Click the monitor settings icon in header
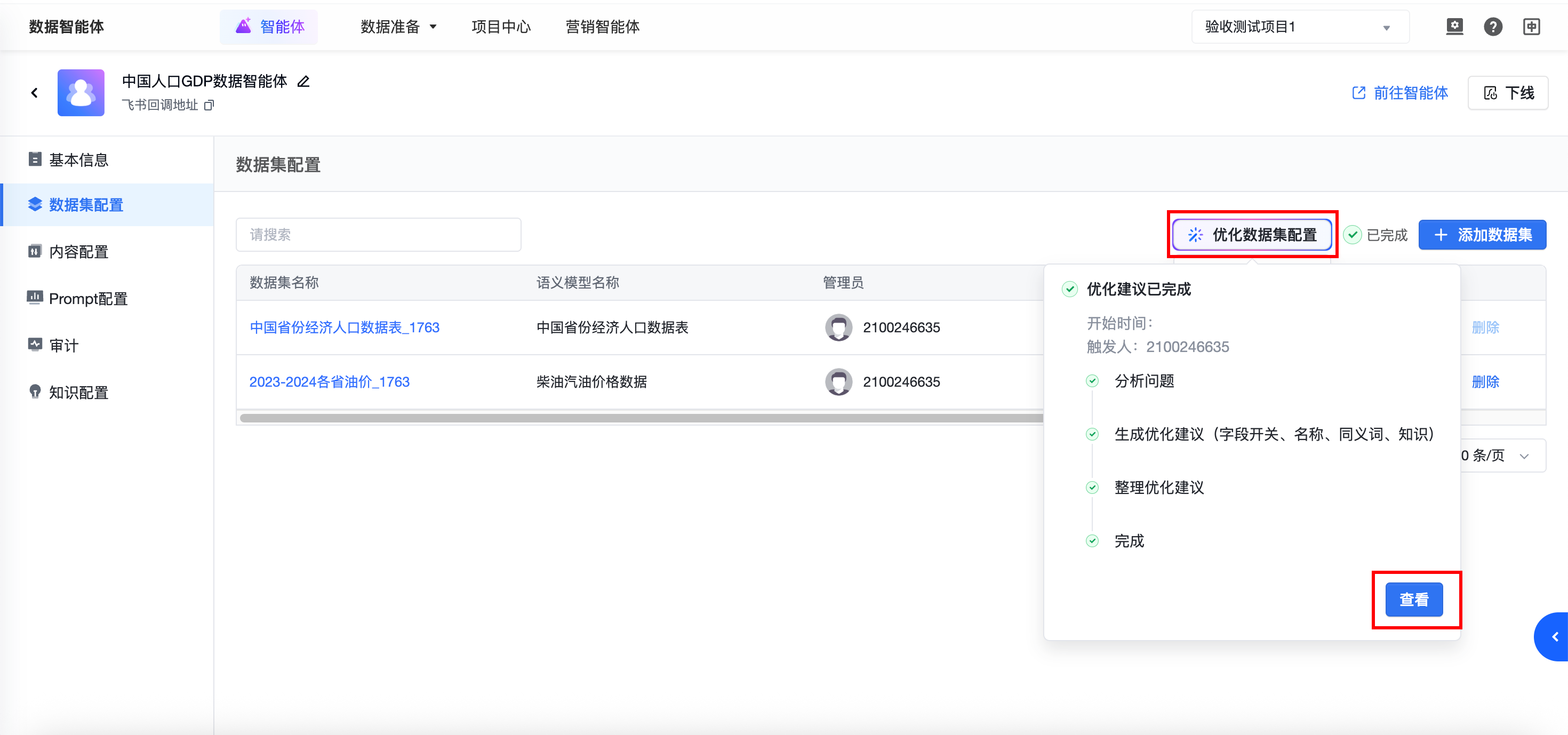 tap(1454, 27)
